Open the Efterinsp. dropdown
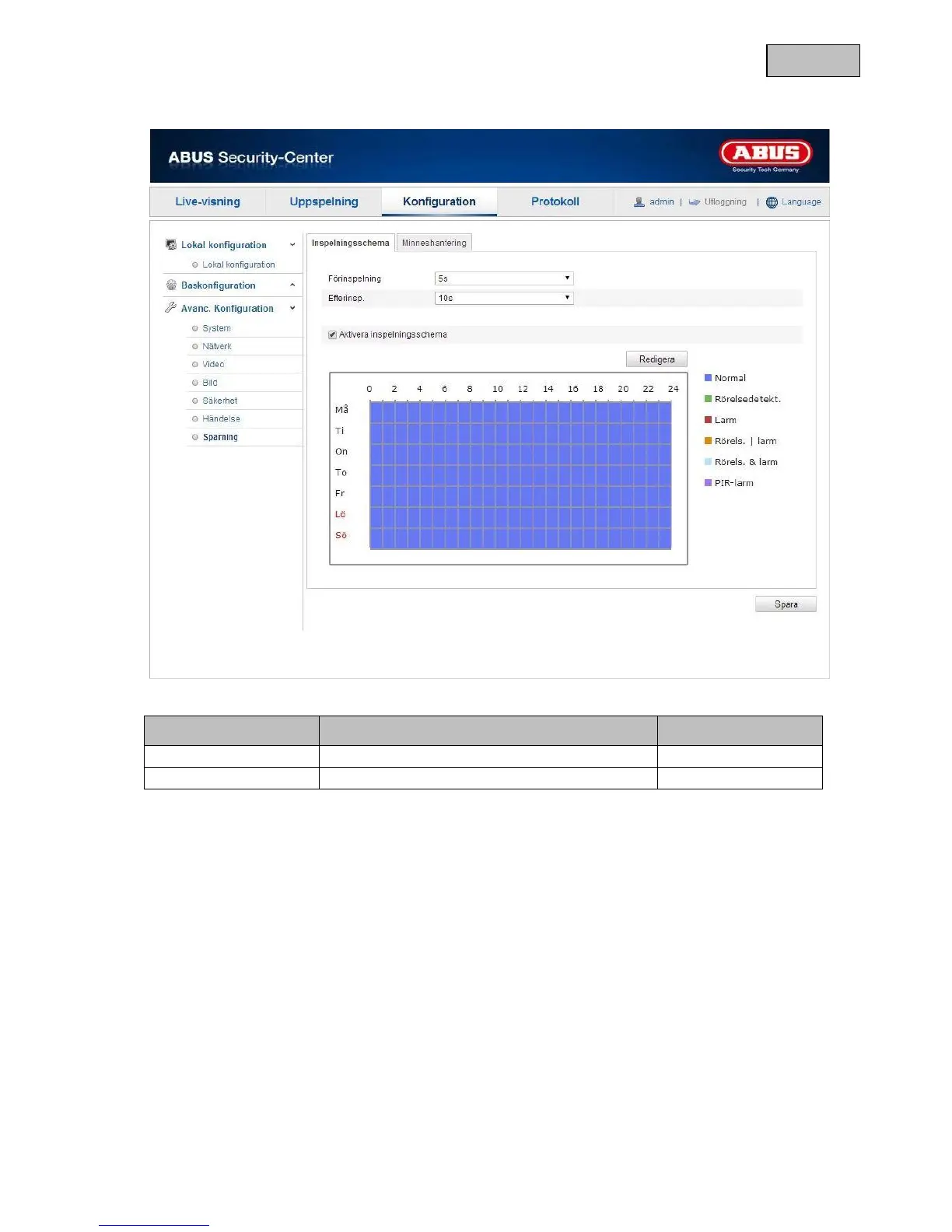Screen dimensions: 952x1232 coord(503,298)
